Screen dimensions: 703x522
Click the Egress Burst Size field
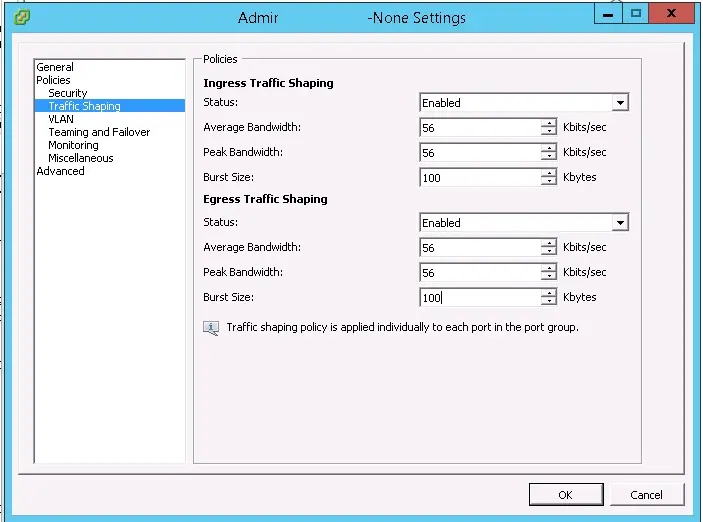click(x=481, y=298)
